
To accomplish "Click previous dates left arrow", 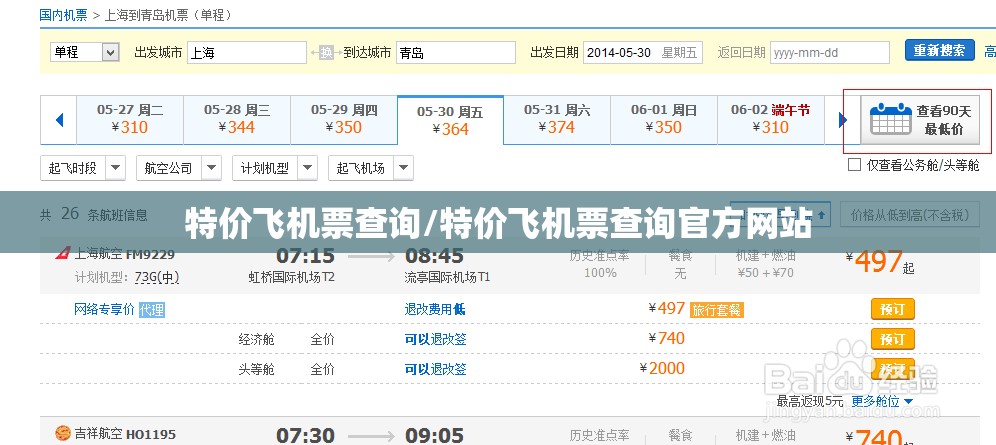I will coord(59,119).
